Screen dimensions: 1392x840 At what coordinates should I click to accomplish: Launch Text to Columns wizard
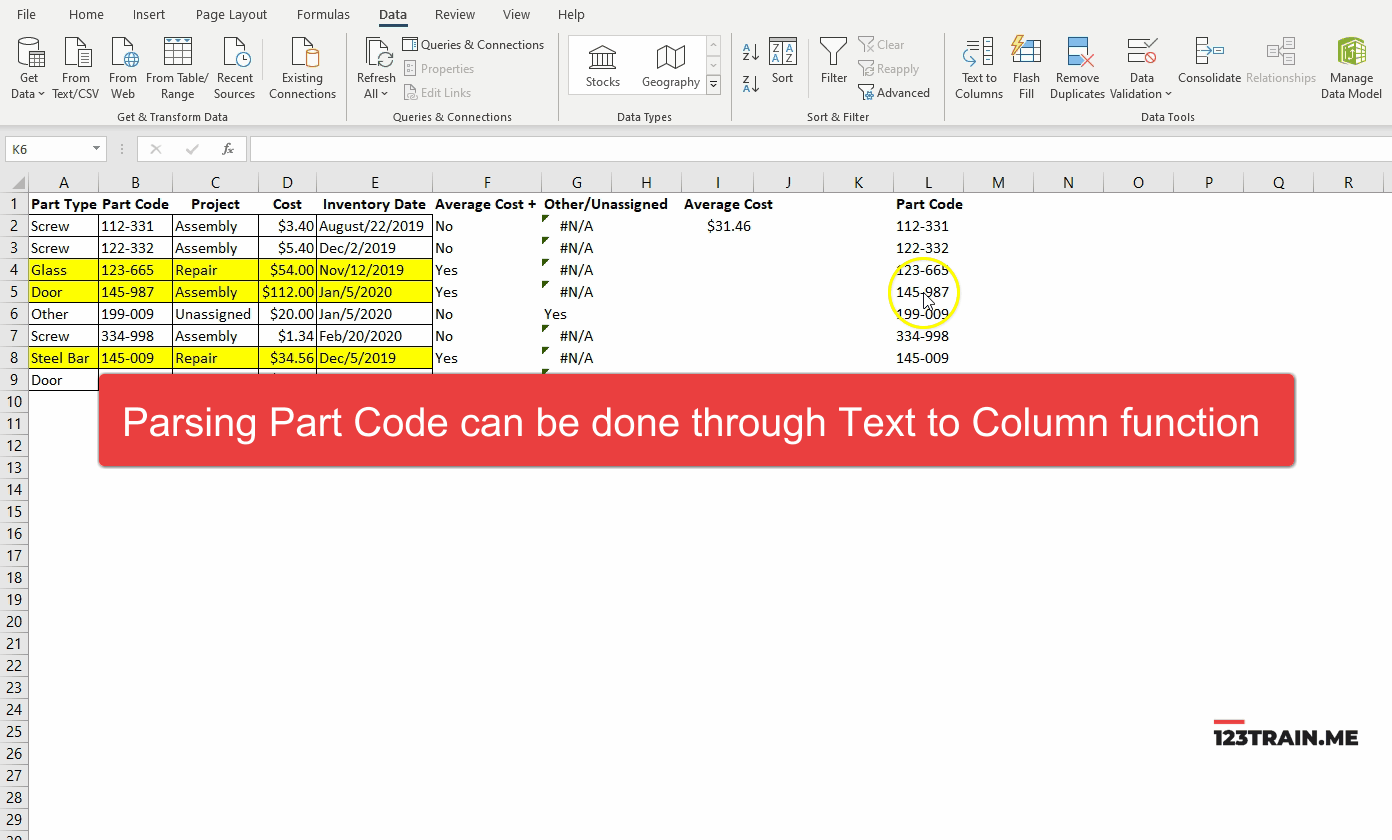[x=979, y=68]
